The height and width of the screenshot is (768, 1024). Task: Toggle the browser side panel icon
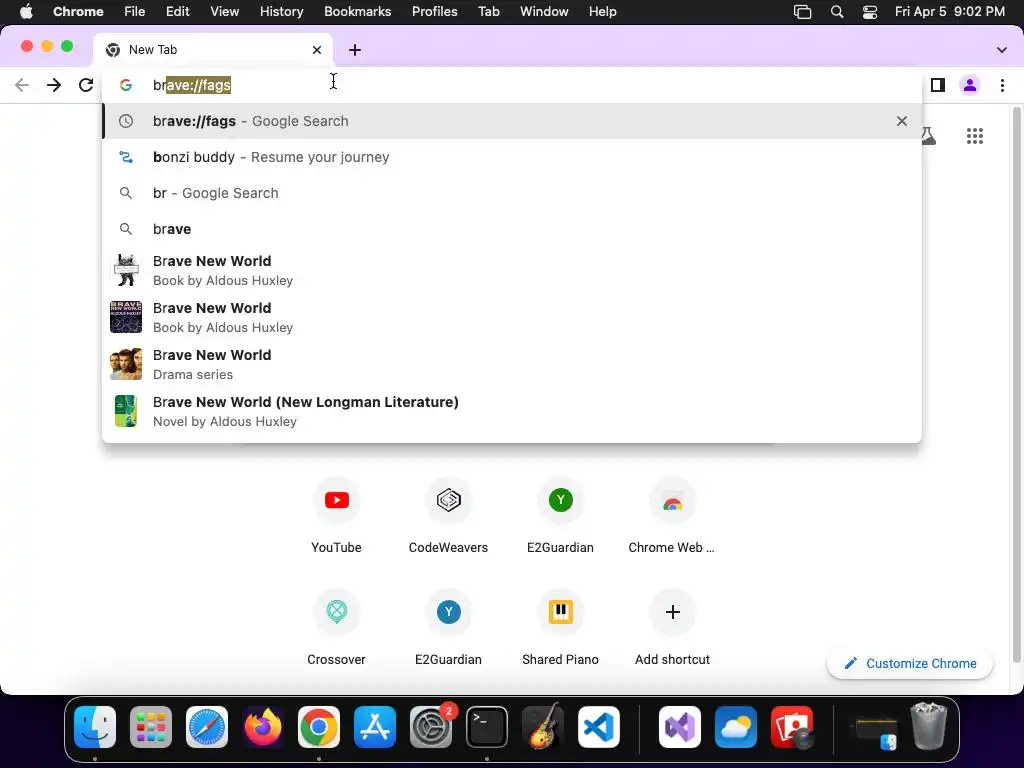[x=938, y=85]
